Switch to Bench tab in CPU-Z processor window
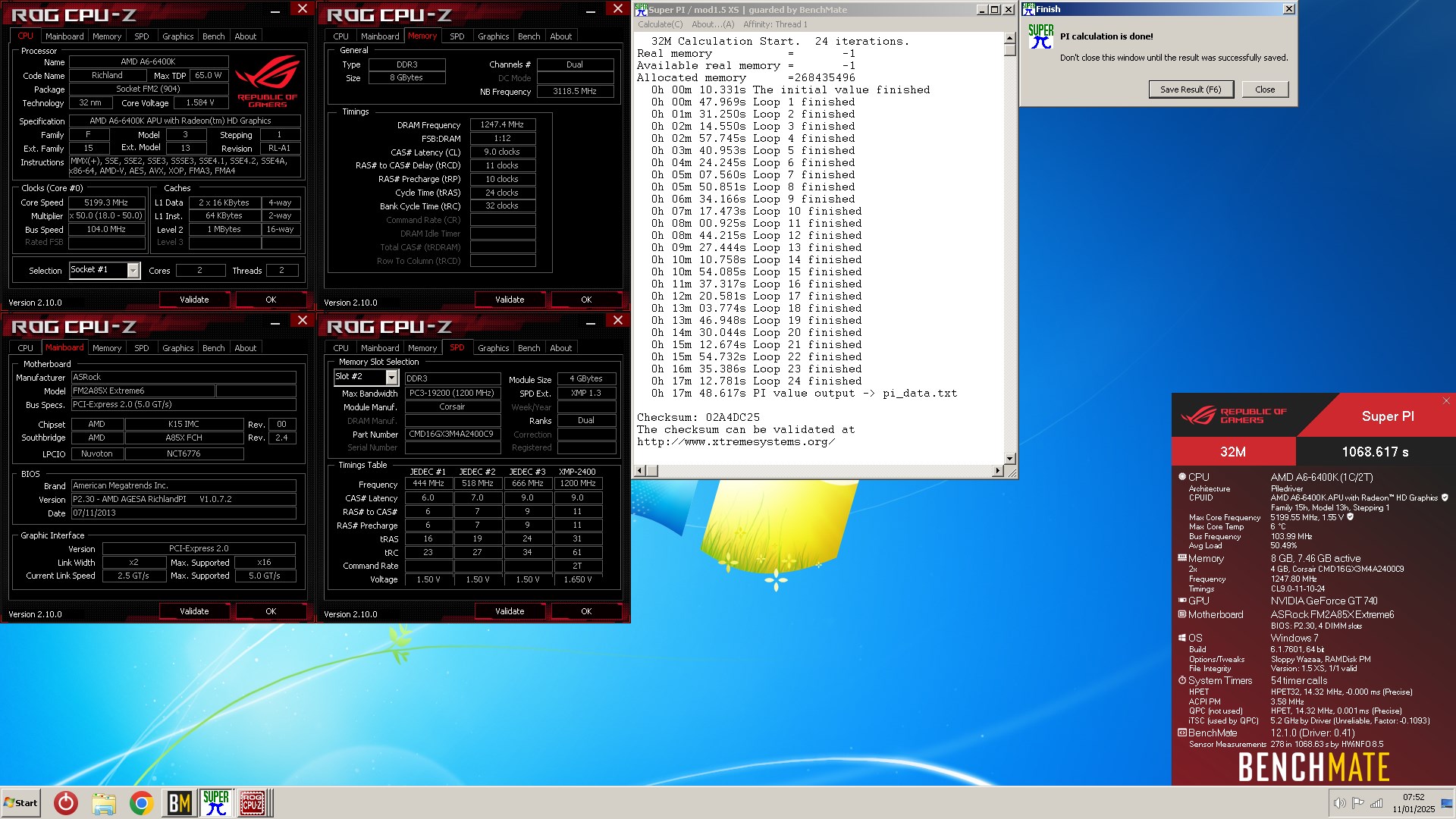 coord(213,36)
